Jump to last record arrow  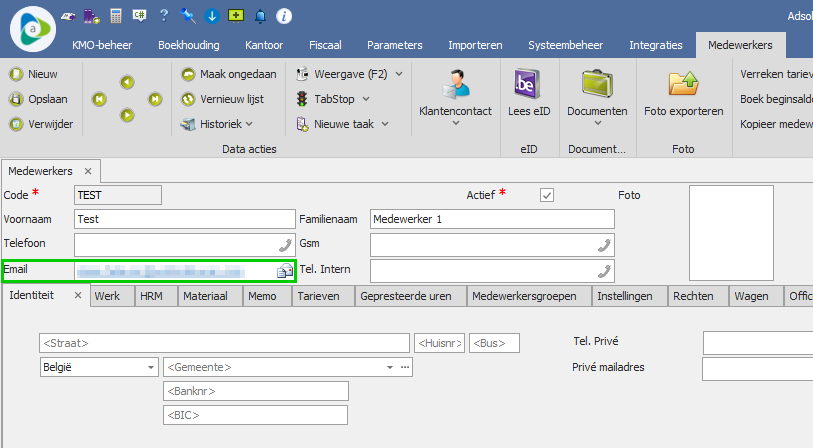155,99
